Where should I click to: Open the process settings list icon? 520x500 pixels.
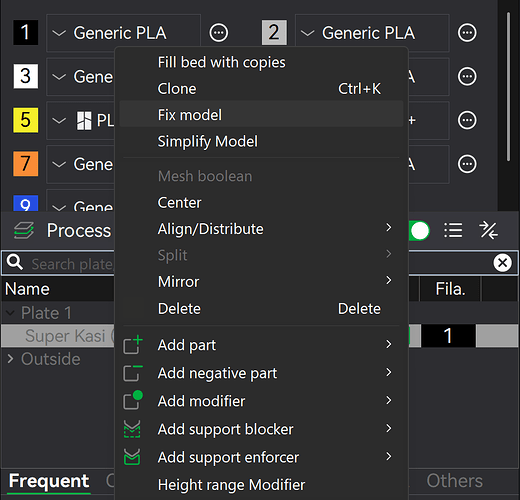(453, 230)
